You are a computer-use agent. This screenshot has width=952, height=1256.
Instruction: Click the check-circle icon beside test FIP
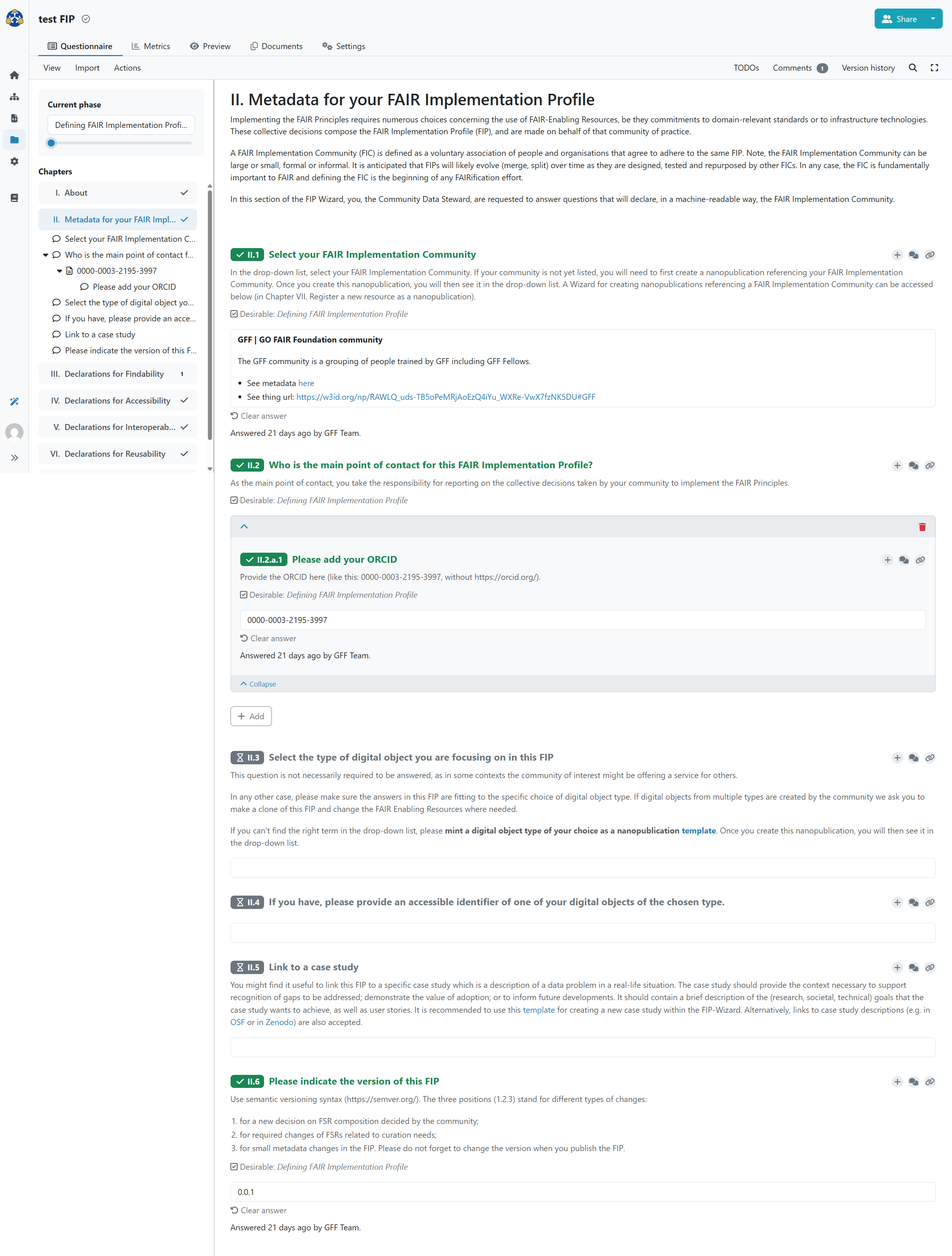[x=86, y=19]
